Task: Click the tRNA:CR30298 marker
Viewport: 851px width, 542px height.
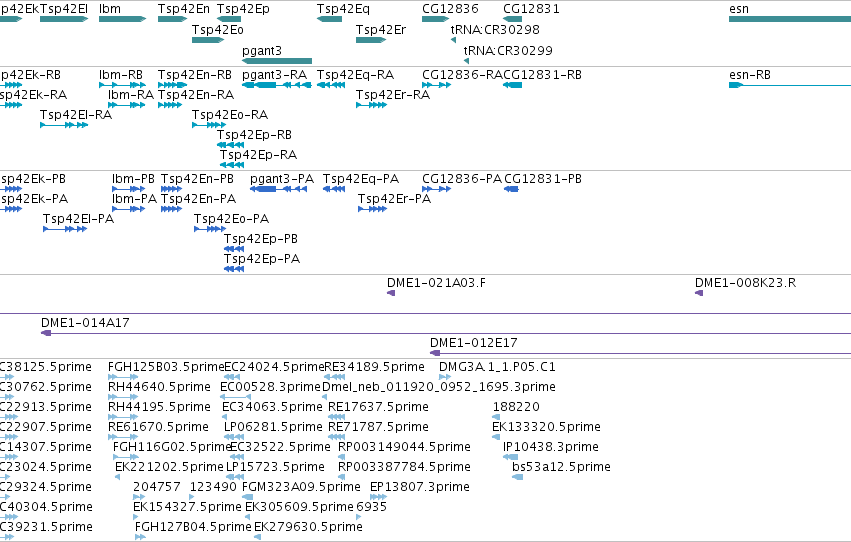Action: pos(453,40)
